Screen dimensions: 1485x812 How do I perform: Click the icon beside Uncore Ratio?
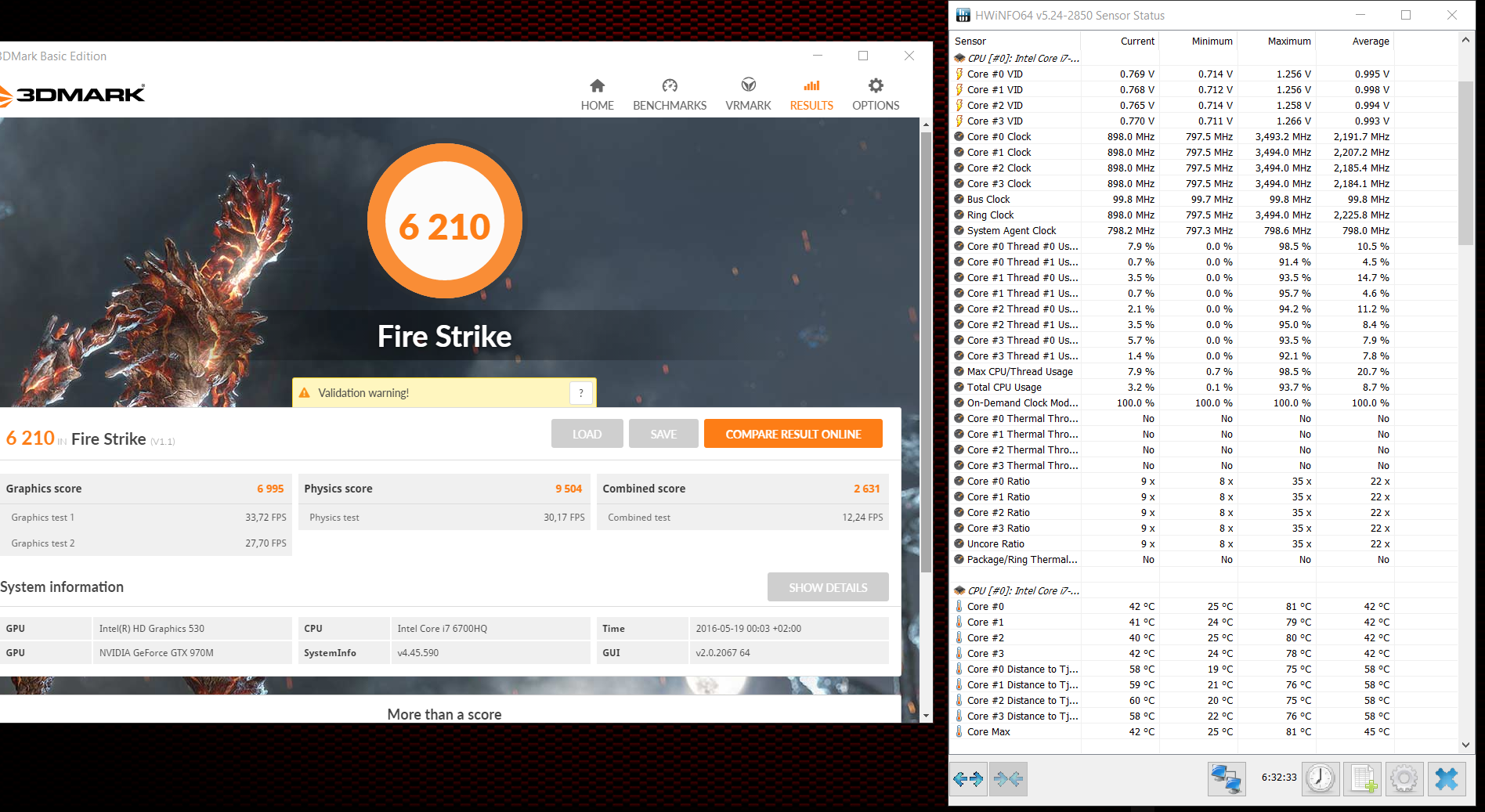point(959,543)
